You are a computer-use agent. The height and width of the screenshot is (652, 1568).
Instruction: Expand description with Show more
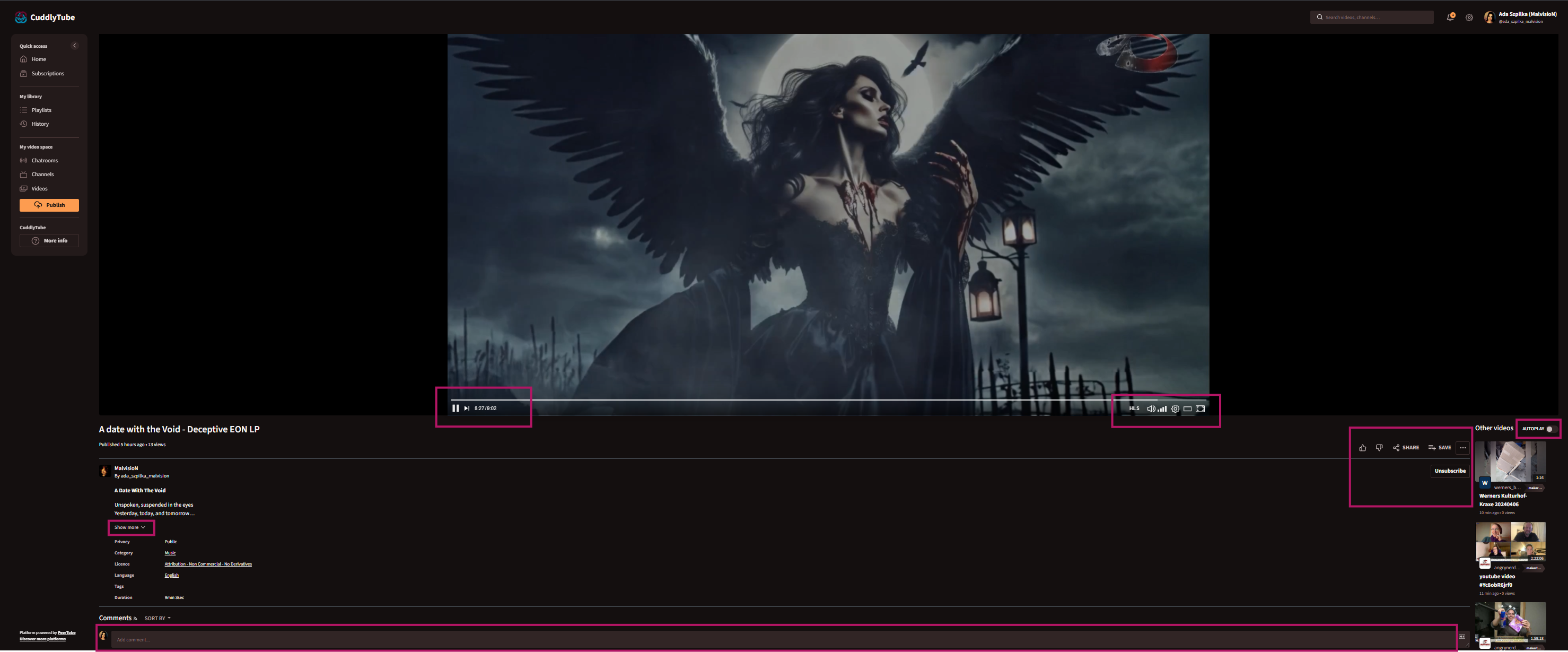130,527
